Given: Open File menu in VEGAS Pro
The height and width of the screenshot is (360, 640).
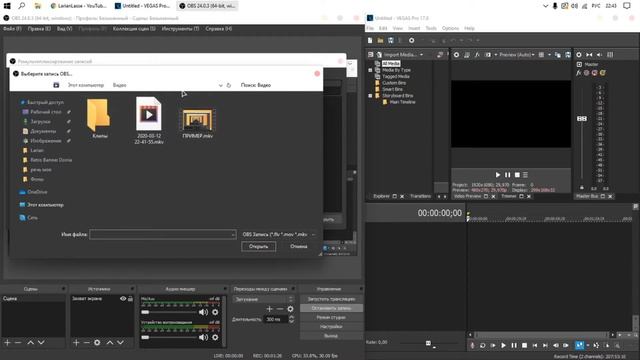Looking at the screenshot, I should 370,28.
